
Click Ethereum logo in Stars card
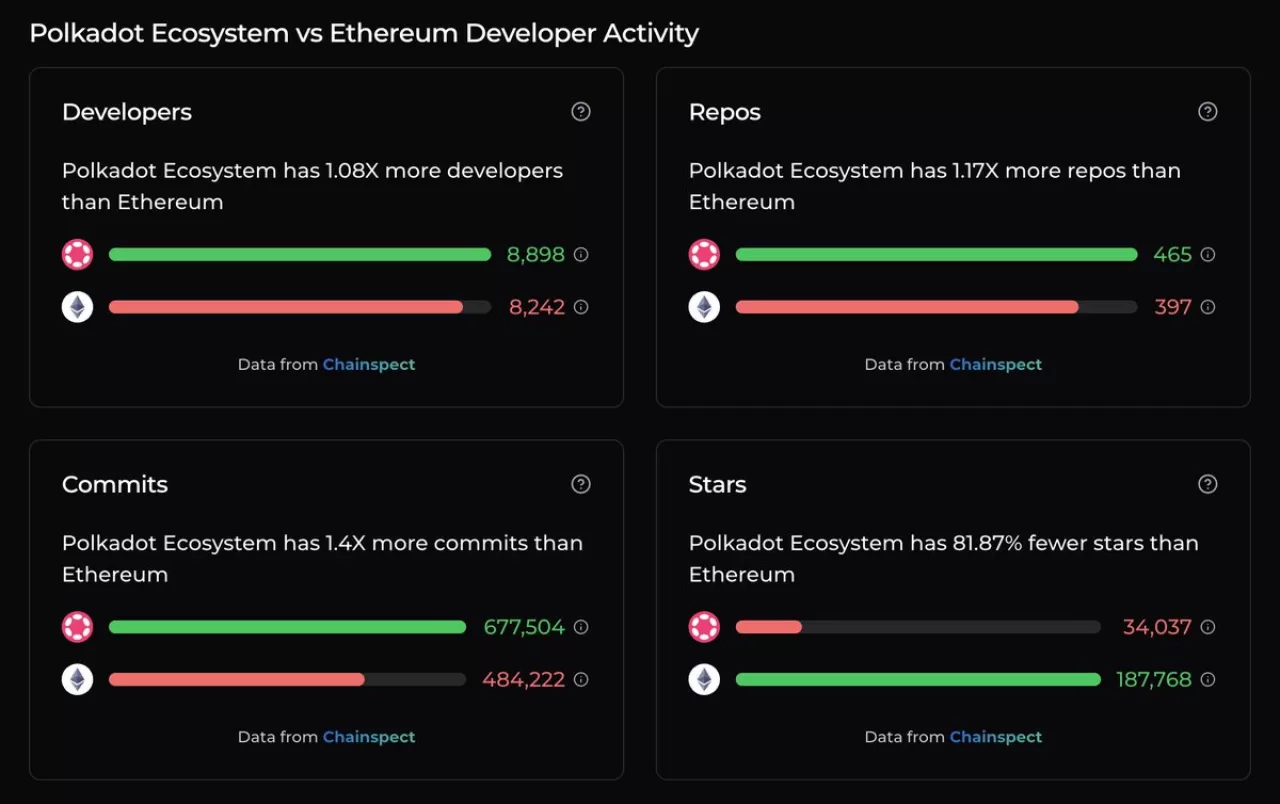coord(704,680)
